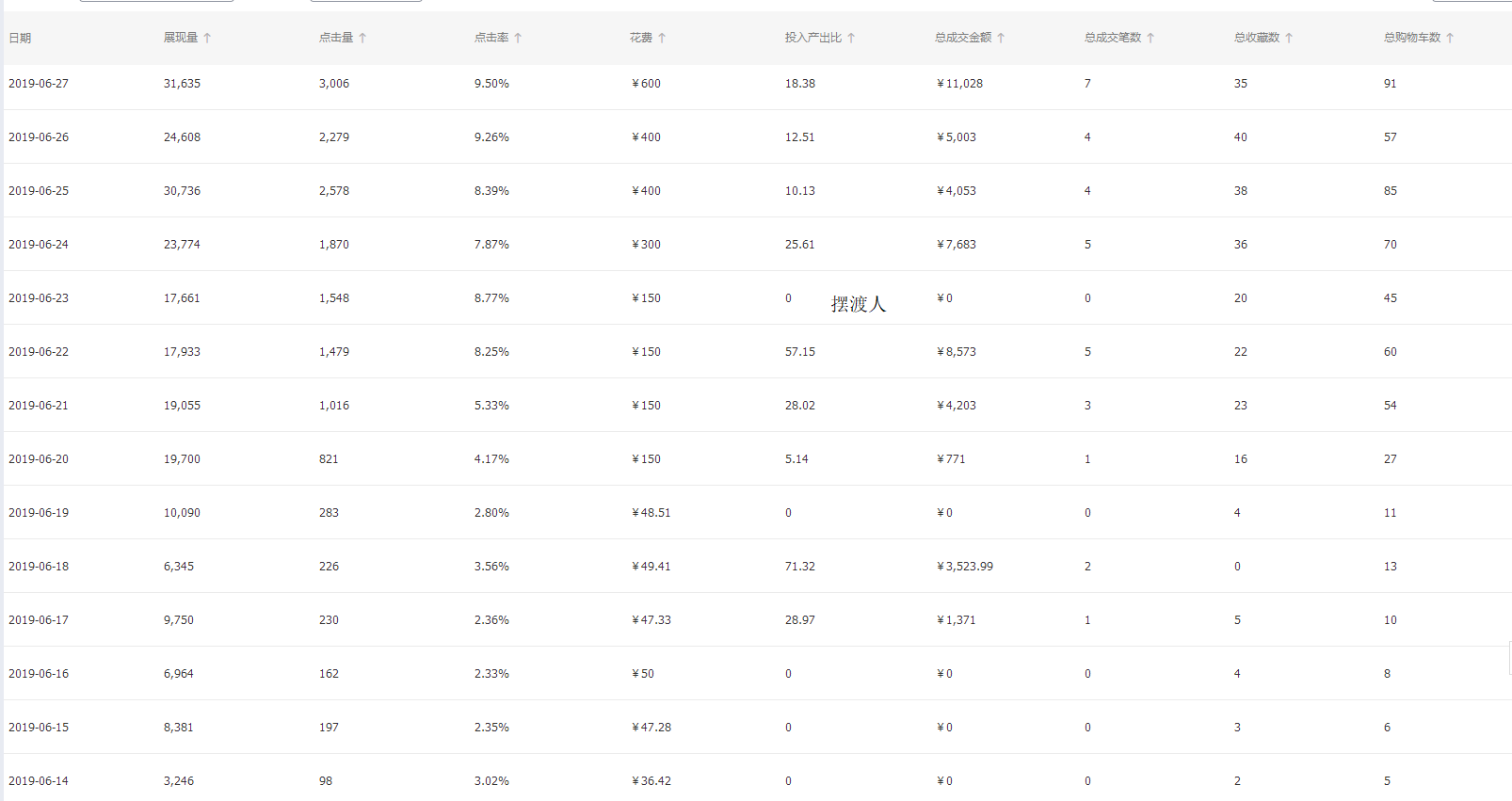
Task: Click transaction amount ¥771
Action: coord(951,459)
